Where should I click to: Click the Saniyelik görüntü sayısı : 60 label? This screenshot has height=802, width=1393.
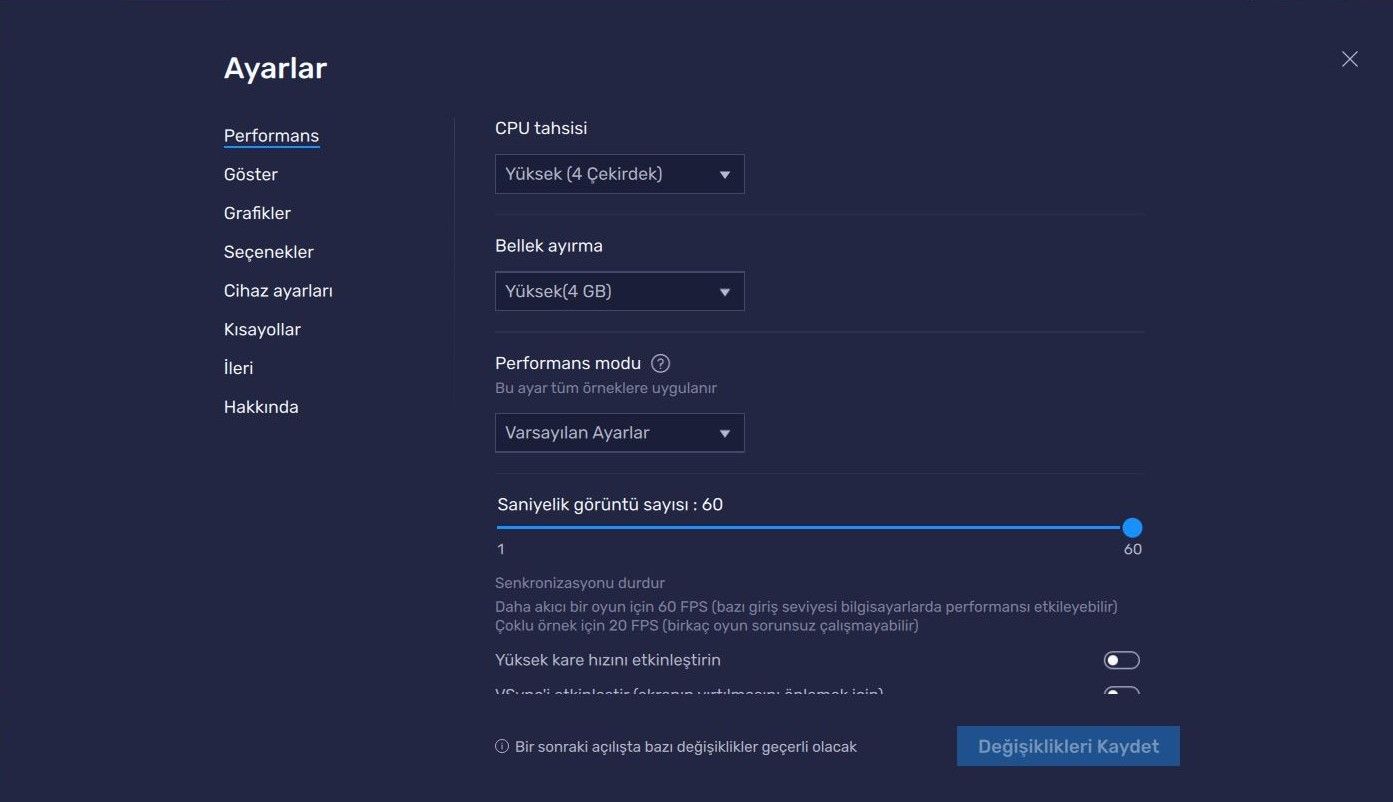[610, 505]
